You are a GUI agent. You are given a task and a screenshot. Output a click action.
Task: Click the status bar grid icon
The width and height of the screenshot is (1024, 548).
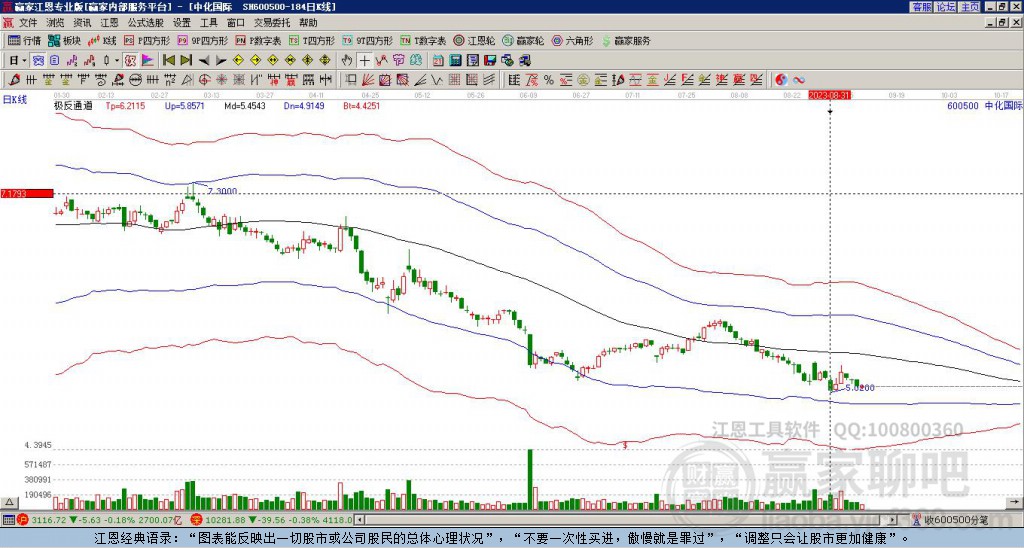[x=8, y=520]
